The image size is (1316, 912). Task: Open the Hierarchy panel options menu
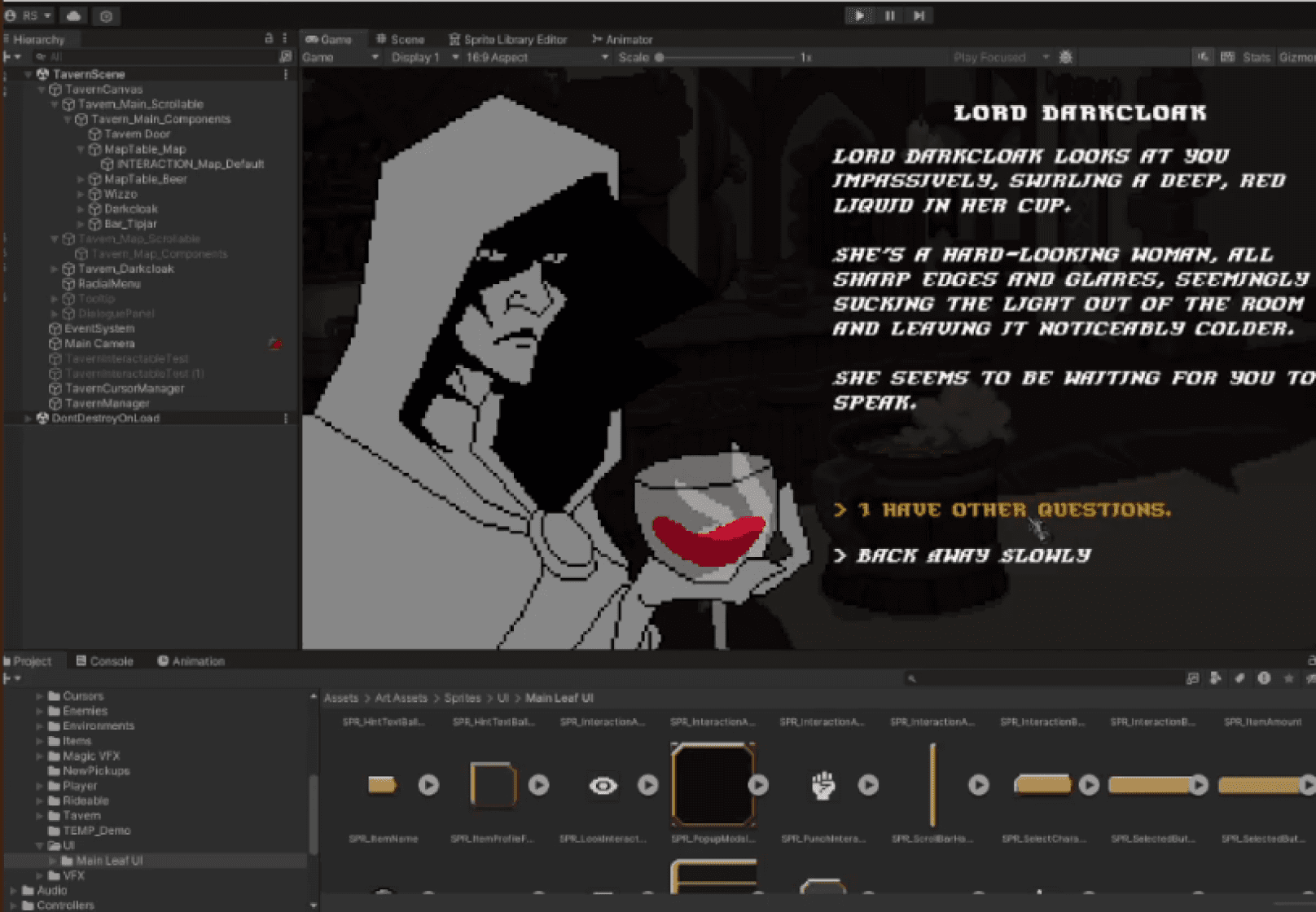coord(284,38)
